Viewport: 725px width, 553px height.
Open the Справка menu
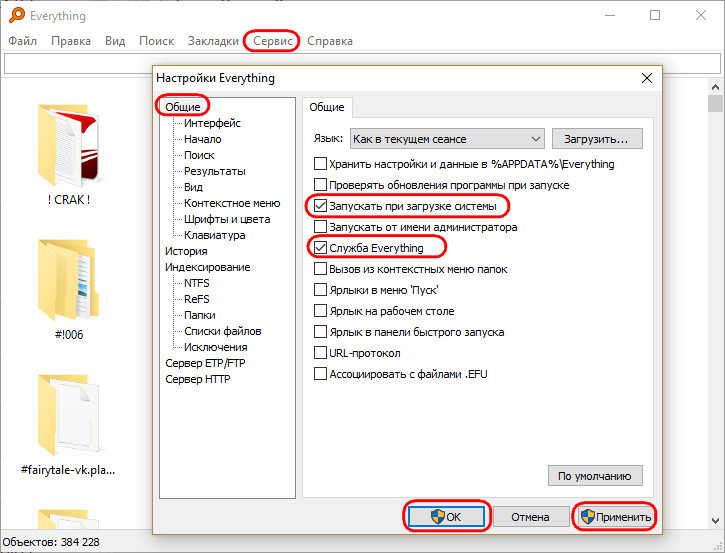[x=330, y=41]
